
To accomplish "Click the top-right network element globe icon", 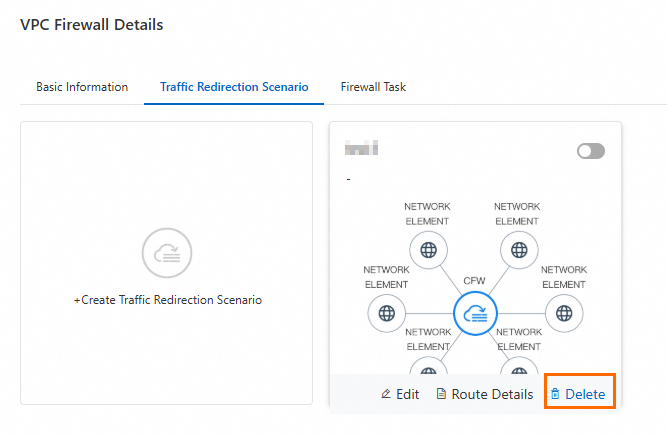I will (x=519, y=250).
